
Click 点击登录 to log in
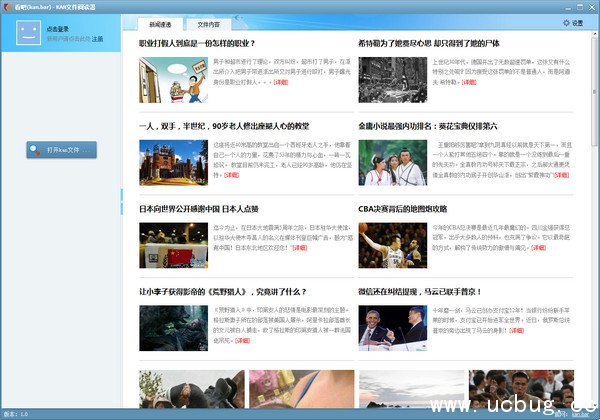pos(58,29)
